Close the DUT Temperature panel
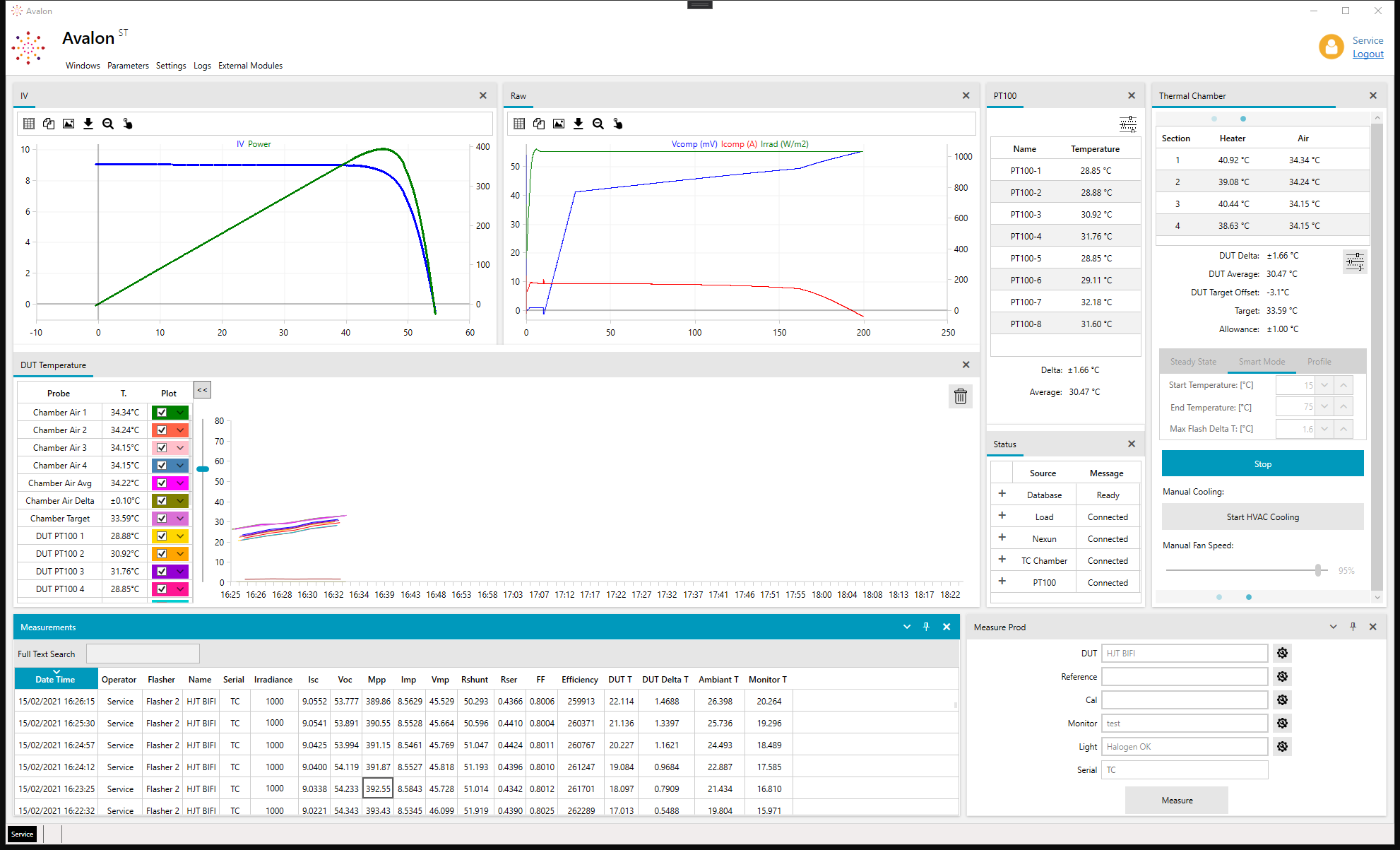This screenshot has height=850, width=1400. coord(966,365)
